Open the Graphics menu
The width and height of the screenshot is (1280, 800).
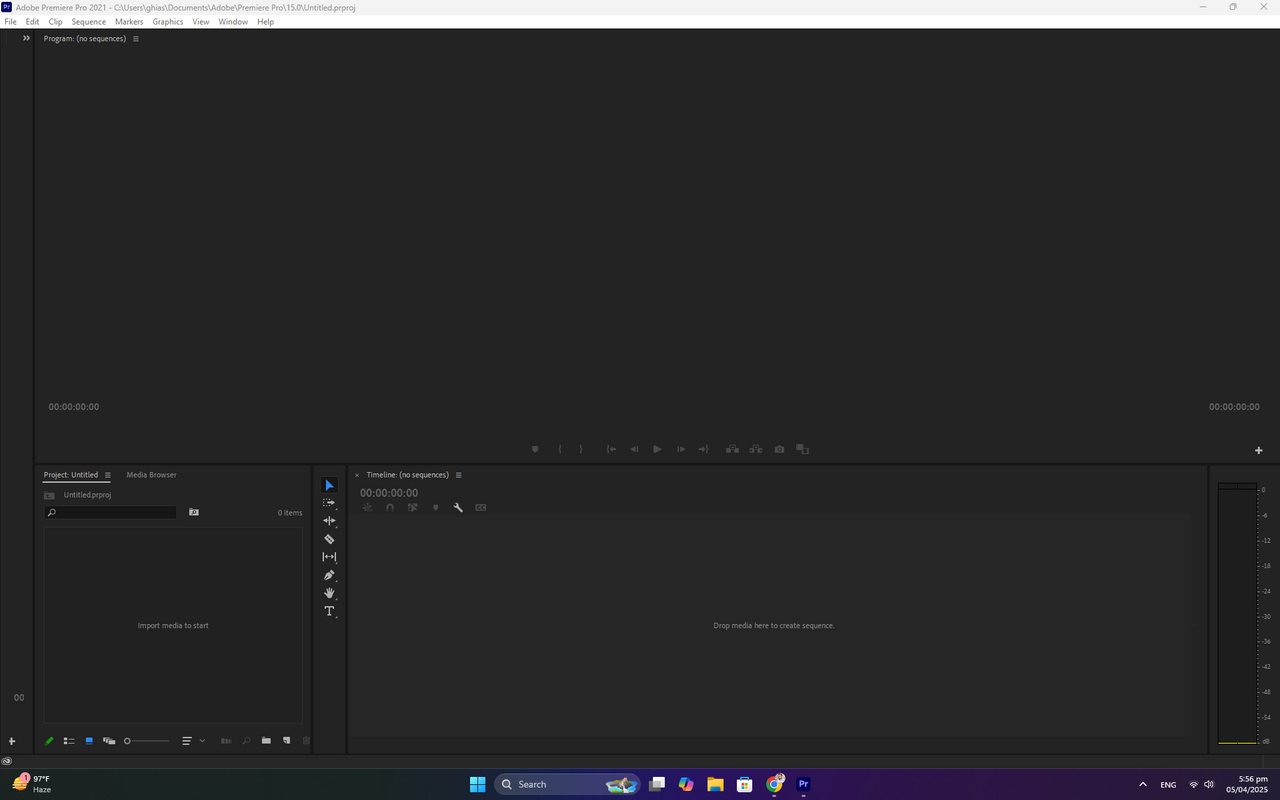[168, 21]
